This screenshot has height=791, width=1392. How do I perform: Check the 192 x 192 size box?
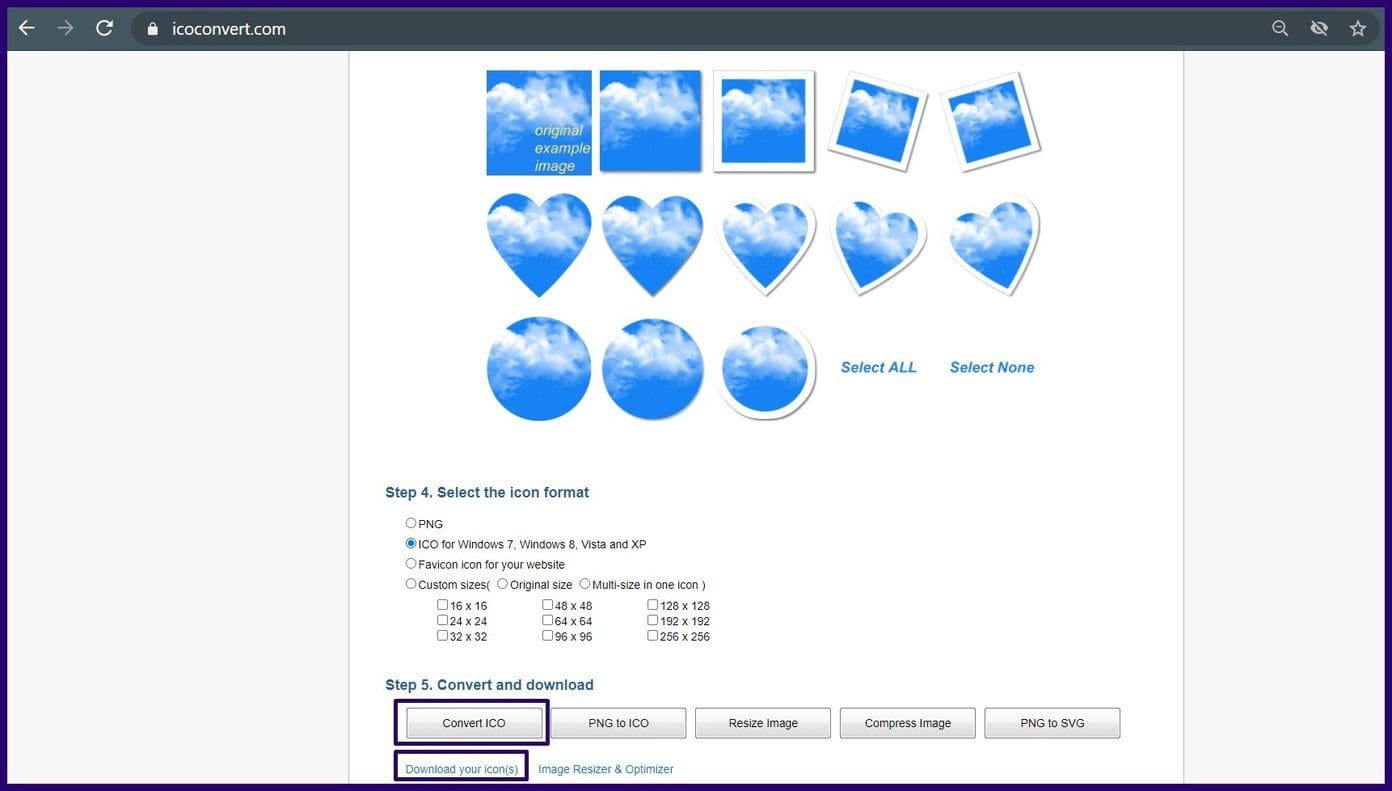[653, 620]
